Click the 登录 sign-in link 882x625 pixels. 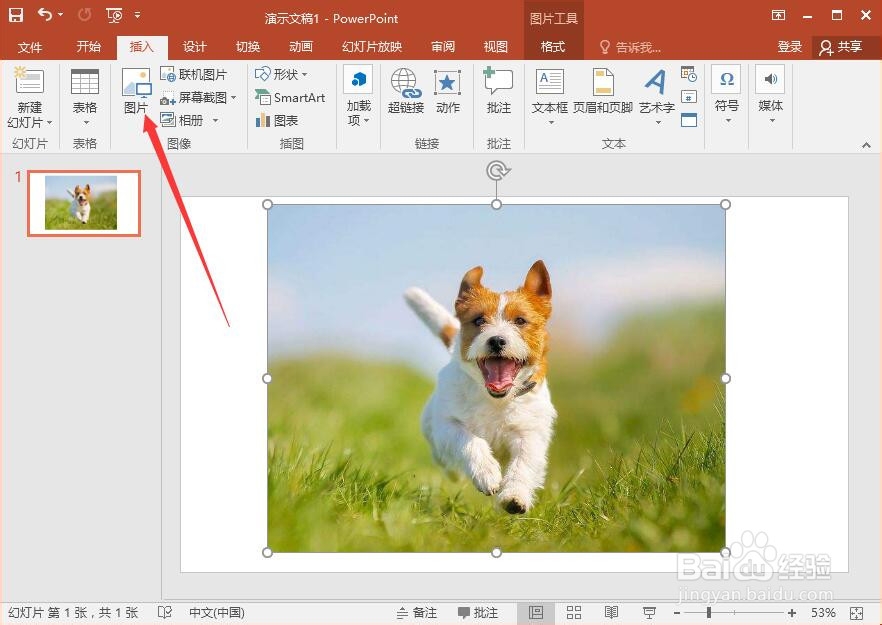coord(789,47)
